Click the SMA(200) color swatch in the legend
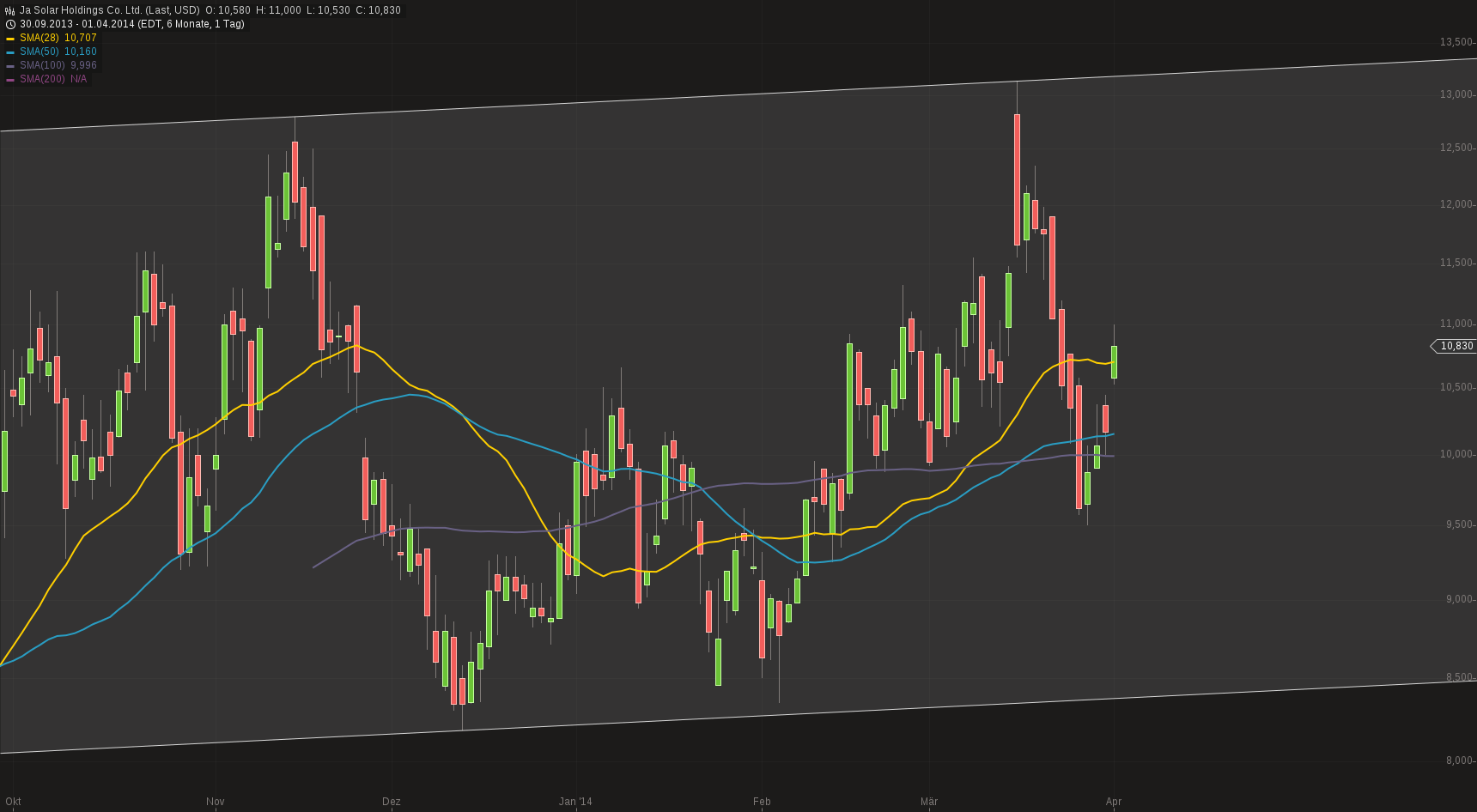The width and height of the screenshot is (1477, 812). (10, 78)
